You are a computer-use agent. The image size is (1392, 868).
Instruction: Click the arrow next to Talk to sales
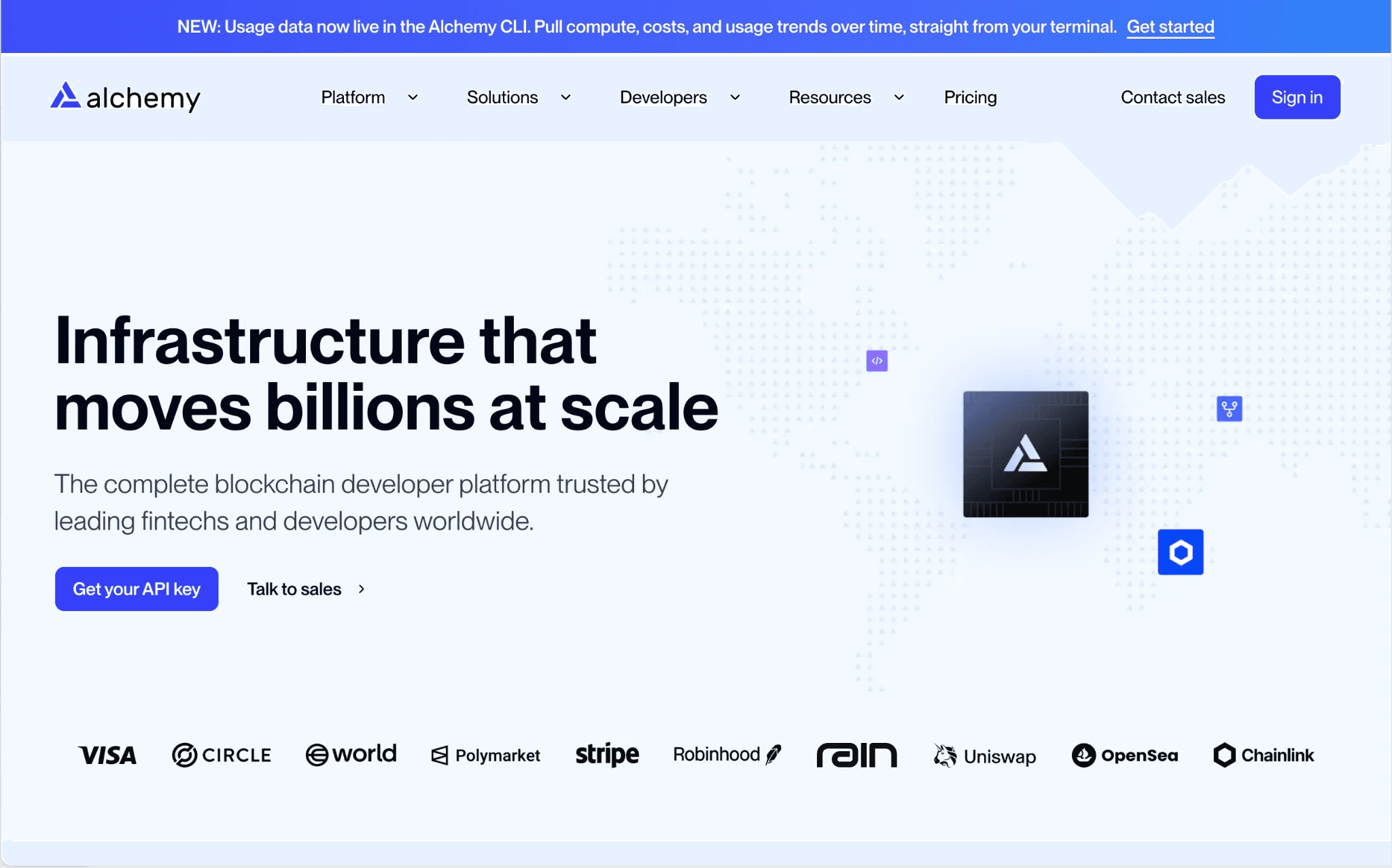click(x=362, y=589)
